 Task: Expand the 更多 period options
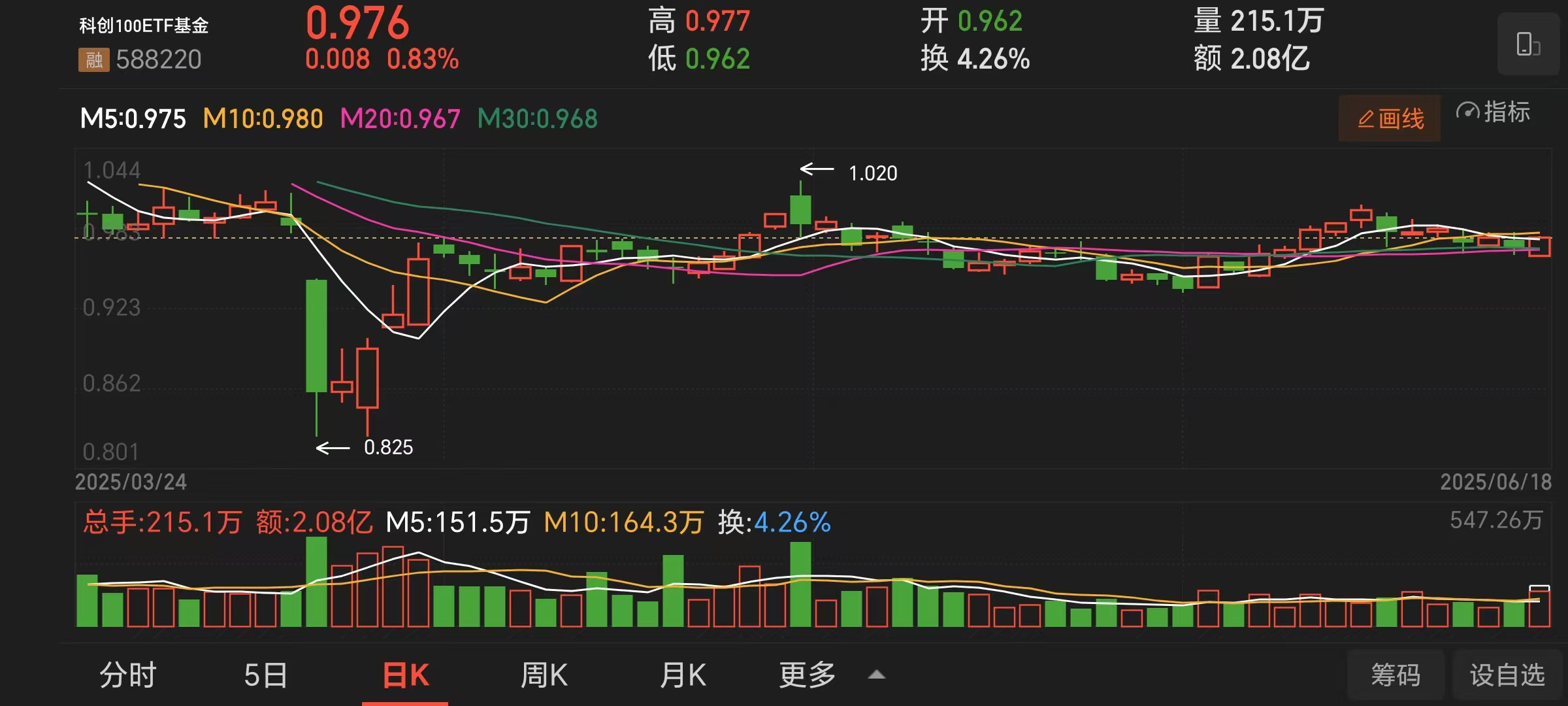coord(831,675)
